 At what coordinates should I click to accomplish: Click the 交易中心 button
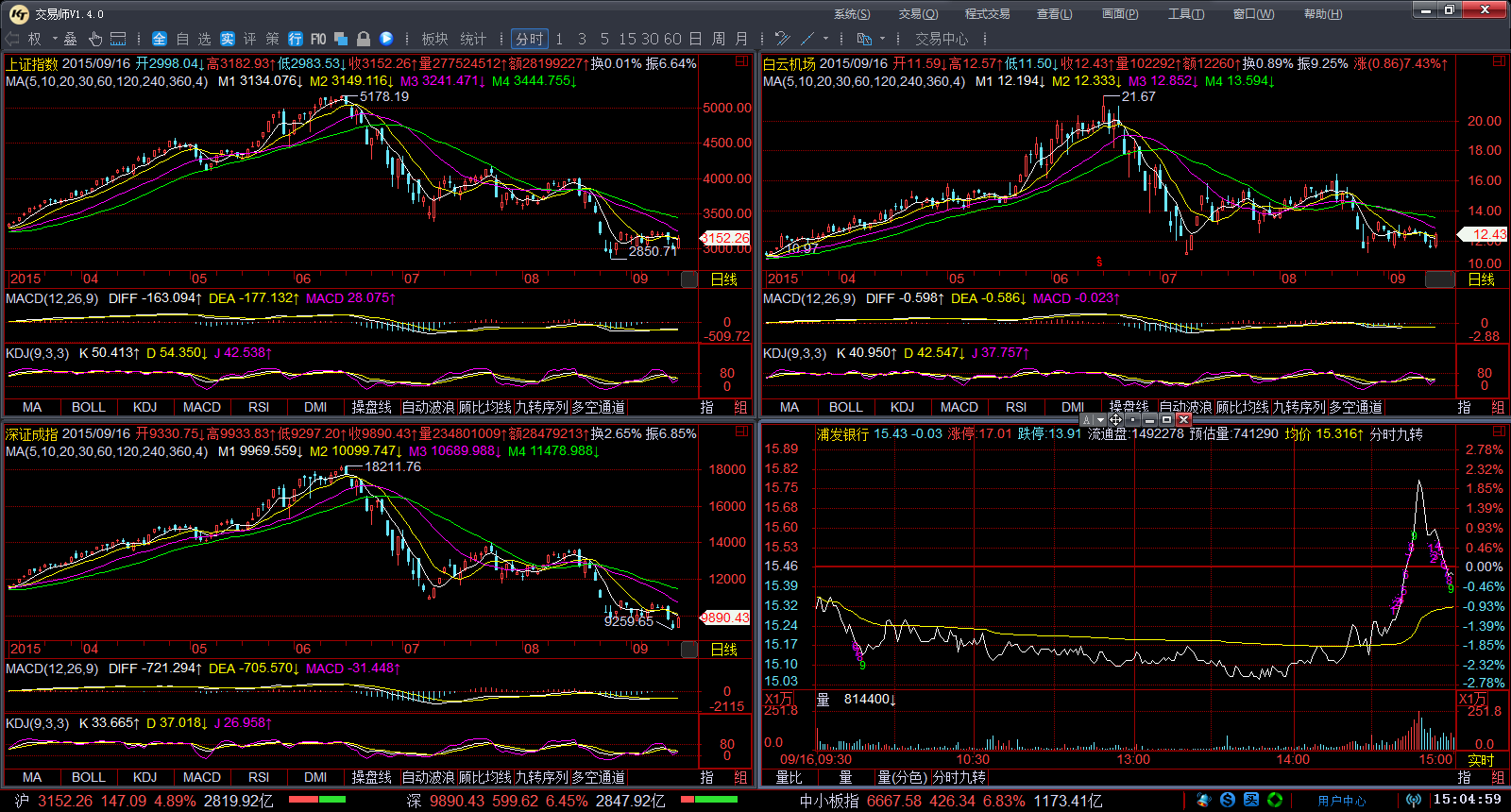click(942, 39)
